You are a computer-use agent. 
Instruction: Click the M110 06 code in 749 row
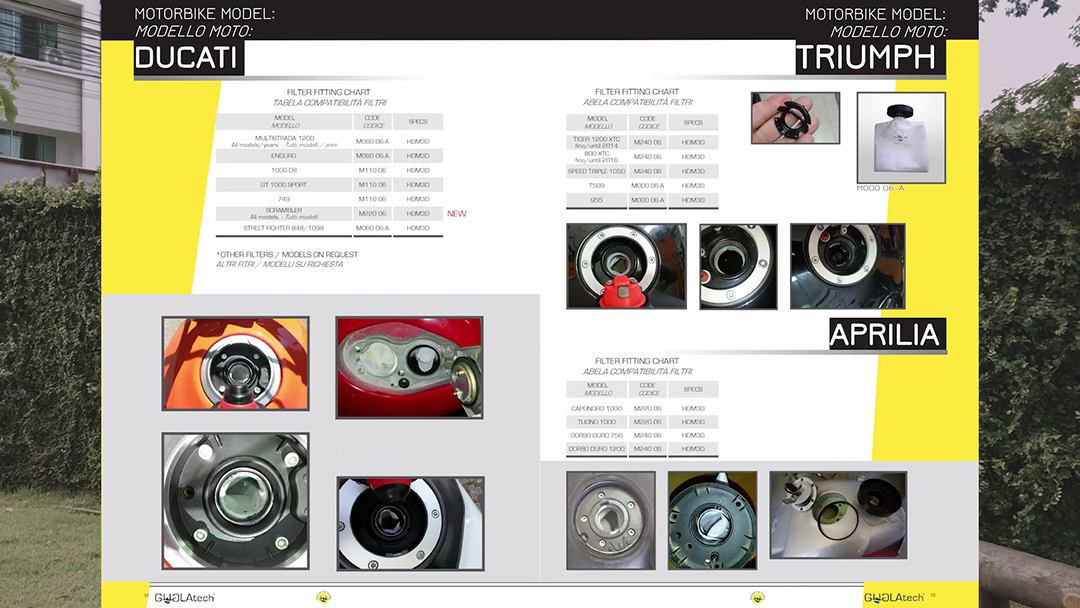(373, 199)
